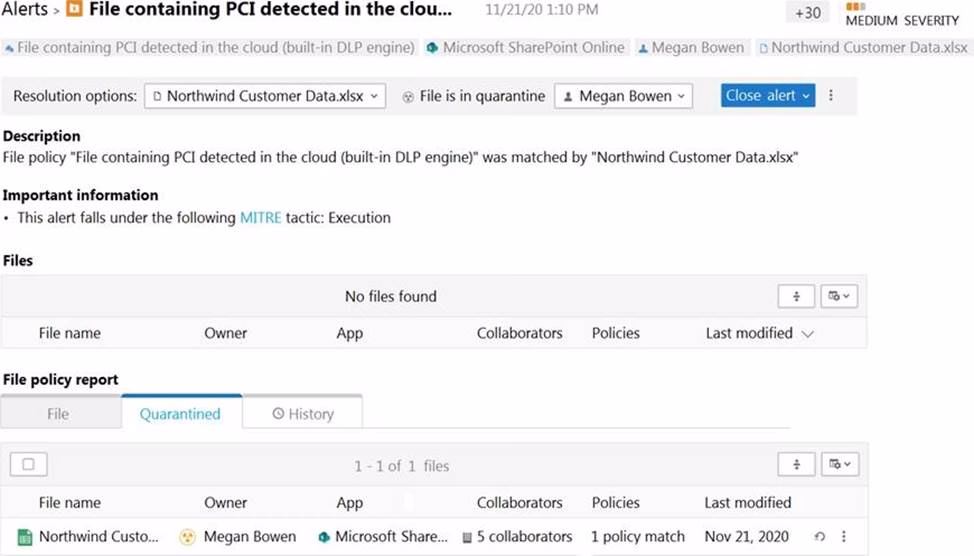Image resolution: width=974 pixels, height=556 pixels.
Task: Select the Quarantined tab
Action: 180,414
